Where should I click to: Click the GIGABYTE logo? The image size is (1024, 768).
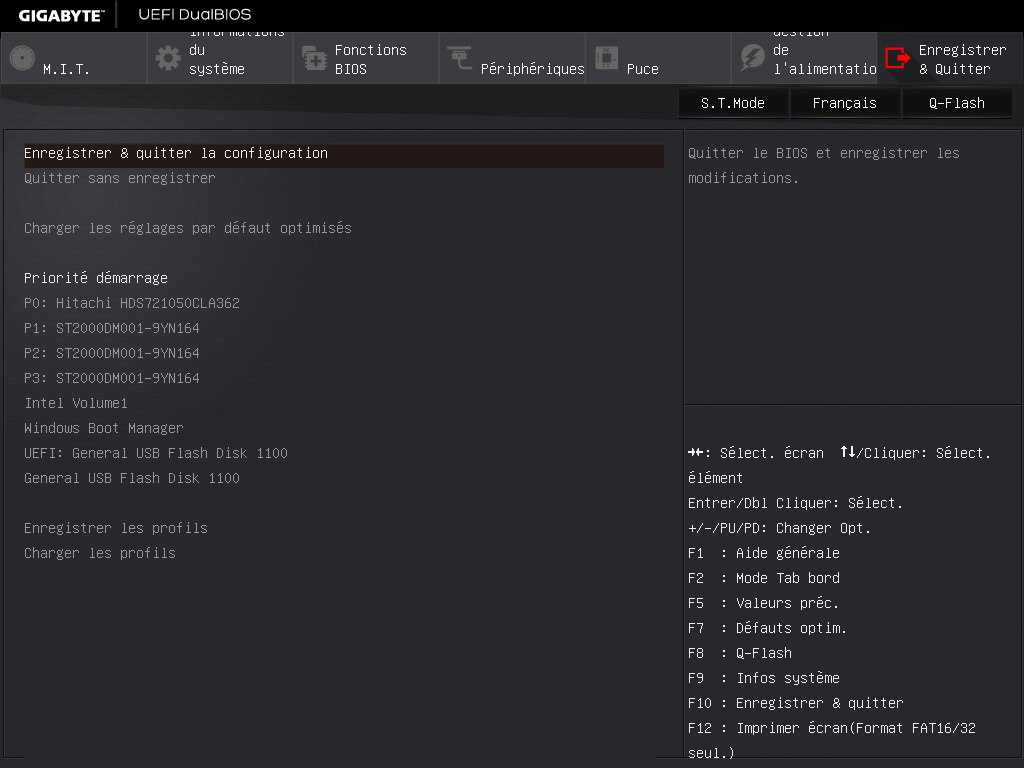point(61,16)
